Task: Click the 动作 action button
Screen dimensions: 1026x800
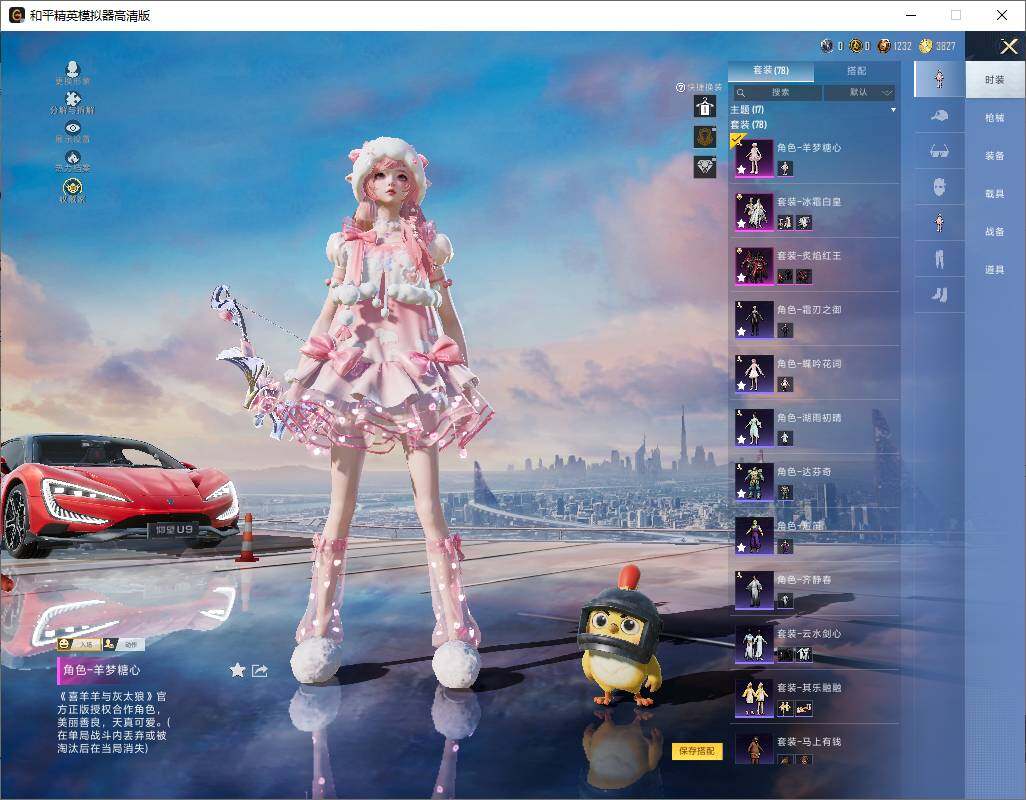Action: pos(124,644)
